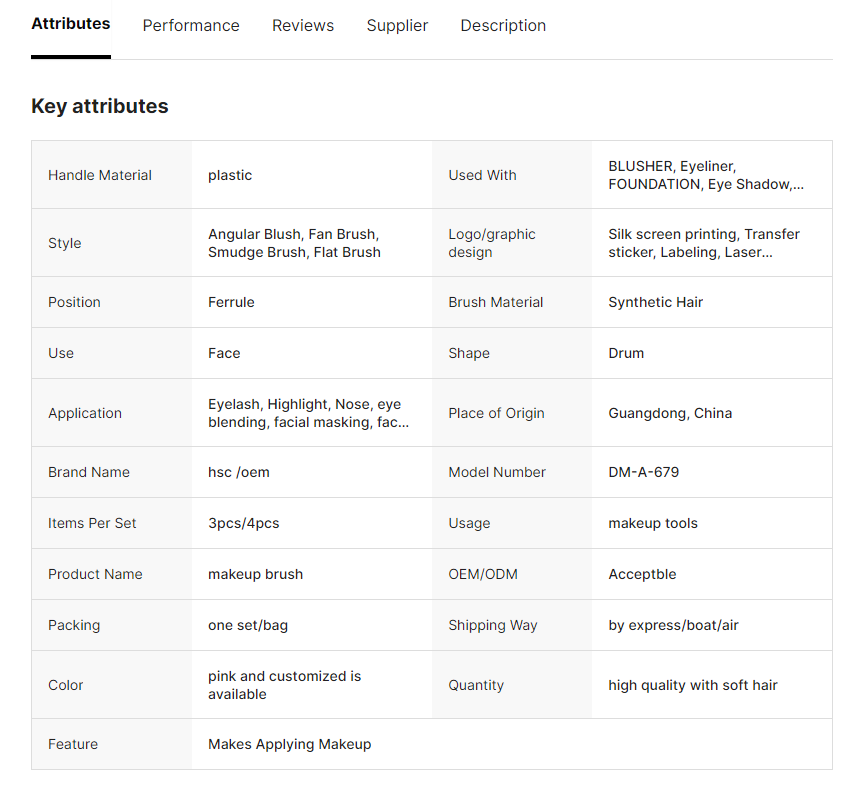Click the Synthetic Hair brush material value

pyautogui.click(x=655, y=302)
